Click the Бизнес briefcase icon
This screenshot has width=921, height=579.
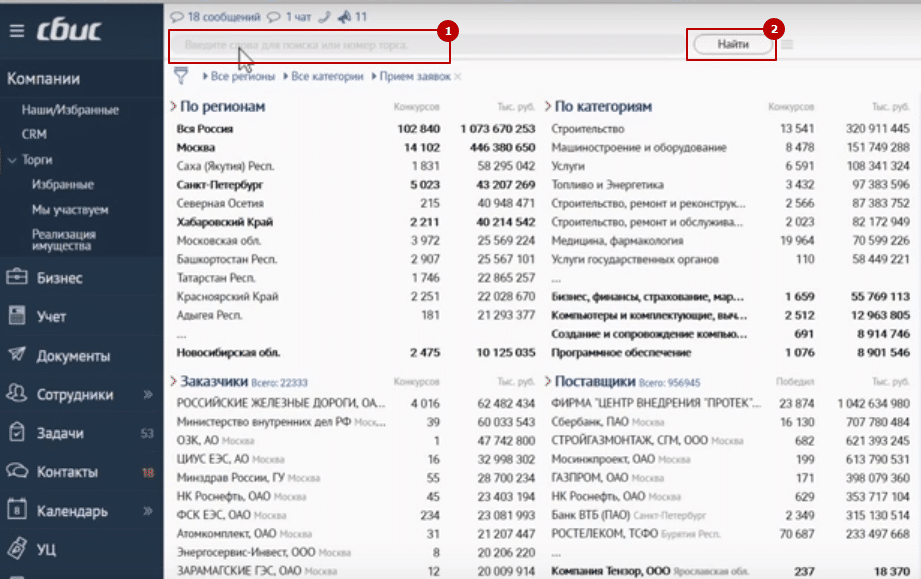(17, 277)
